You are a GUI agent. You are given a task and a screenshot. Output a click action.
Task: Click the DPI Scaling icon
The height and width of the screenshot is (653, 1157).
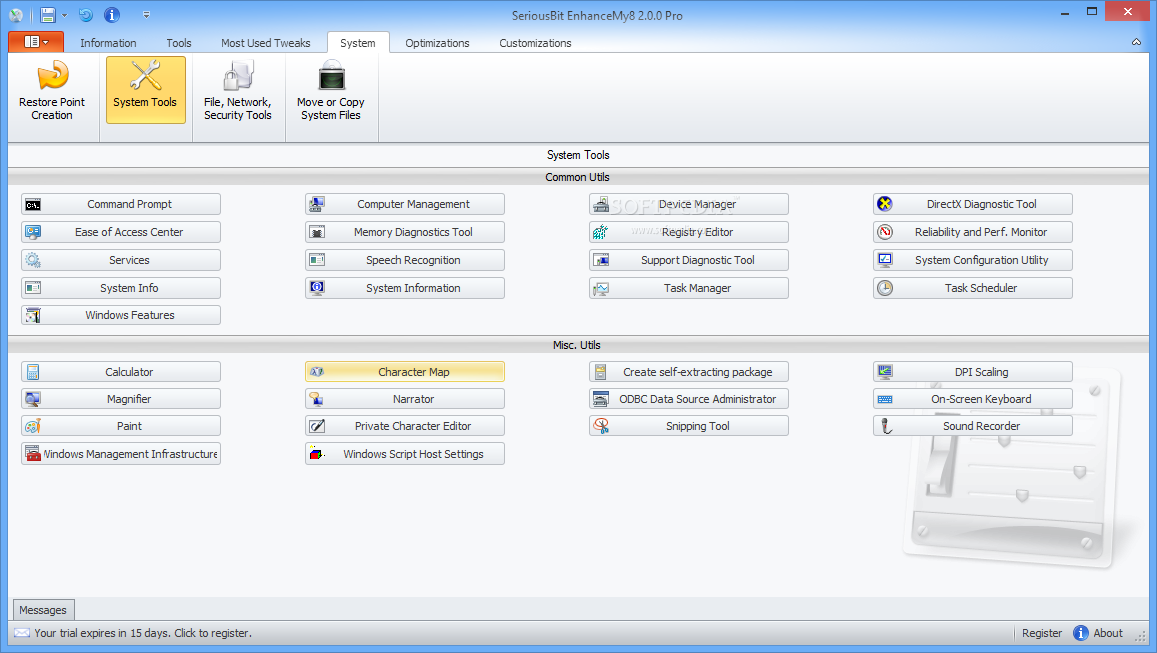(885, 372)
